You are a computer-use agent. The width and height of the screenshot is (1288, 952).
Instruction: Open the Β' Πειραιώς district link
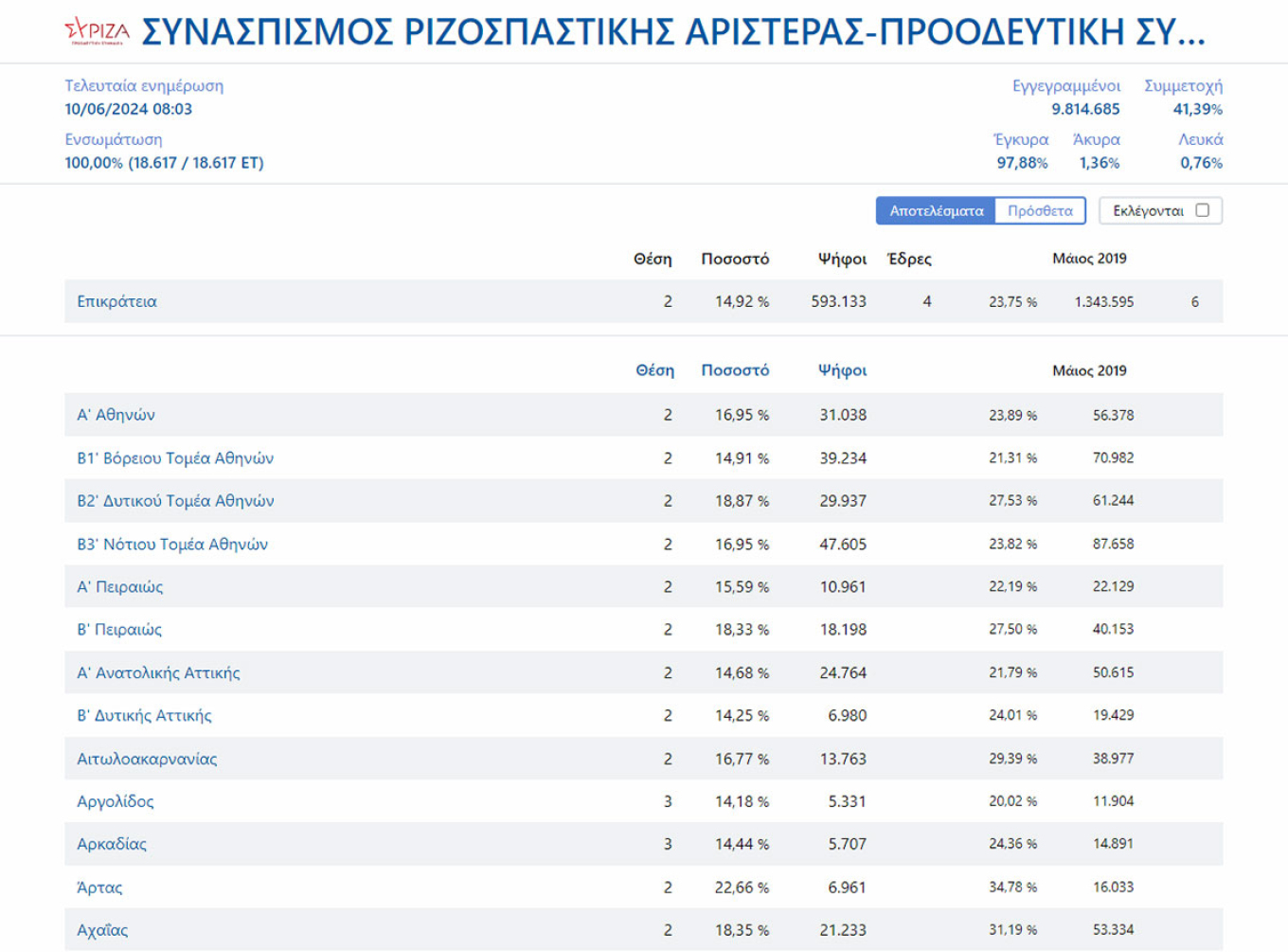tap(119, 630)
